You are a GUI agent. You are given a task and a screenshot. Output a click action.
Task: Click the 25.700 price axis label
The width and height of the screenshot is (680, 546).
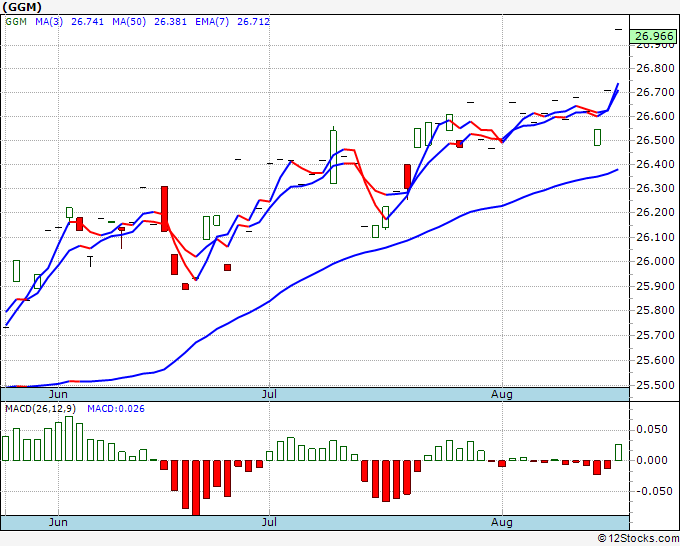(x=655, y=335)
